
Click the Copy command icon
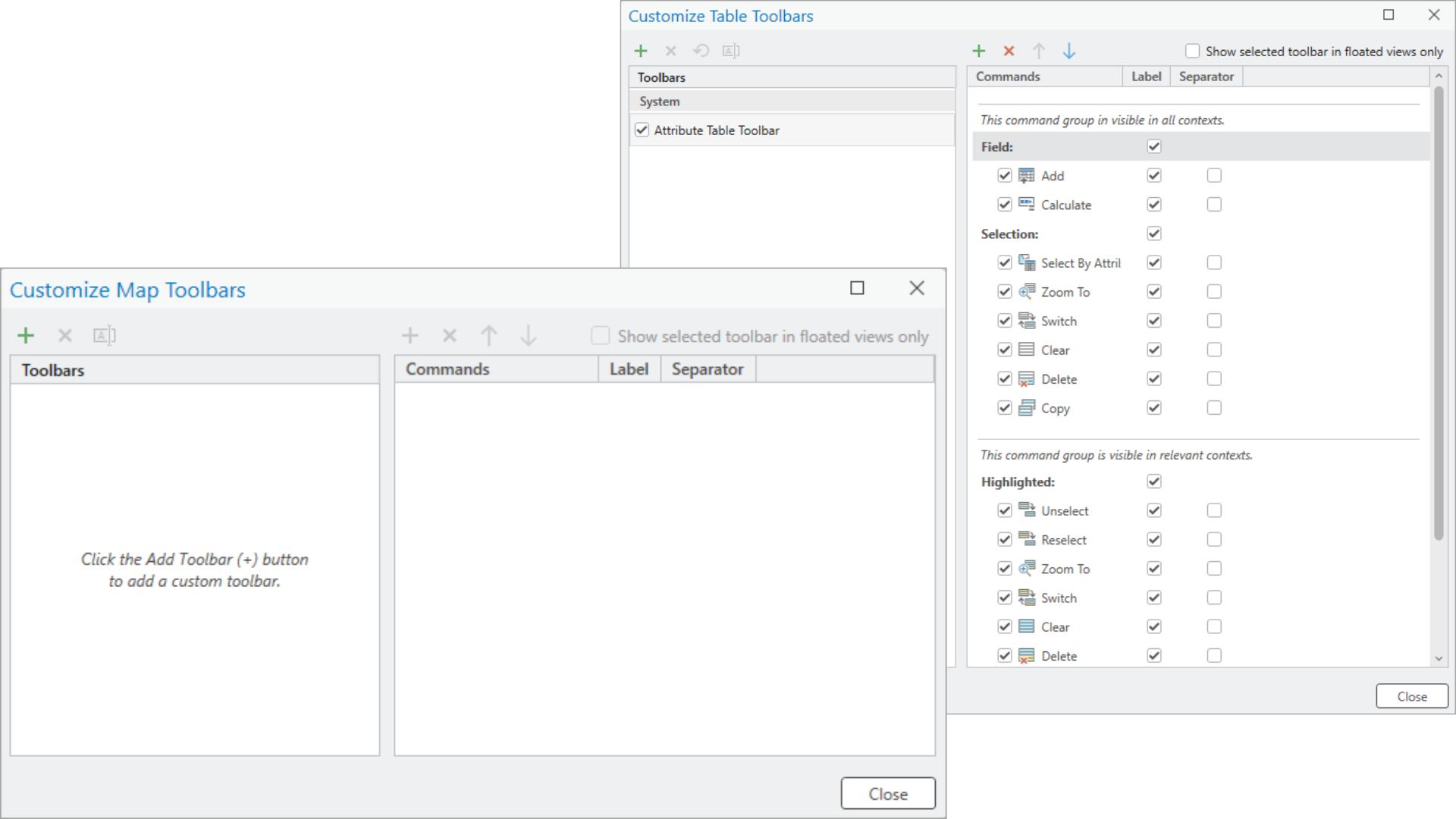[1026, 408]
